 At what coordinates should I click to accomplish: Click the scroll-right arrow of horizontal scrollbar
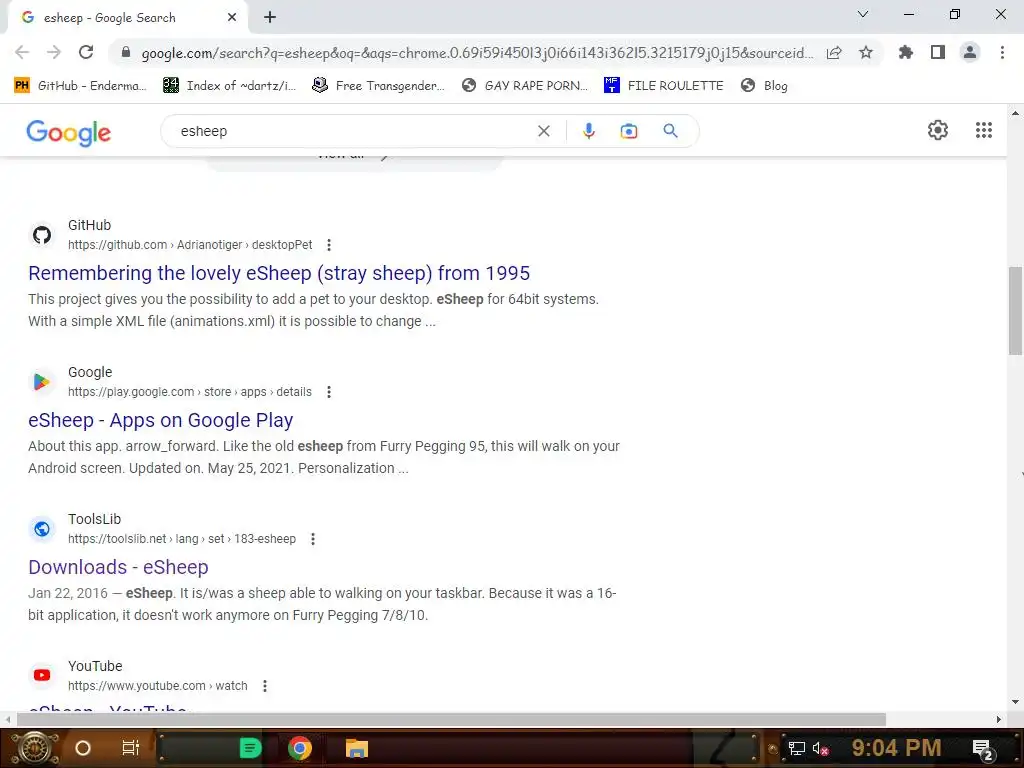click(x=999, y=719)
